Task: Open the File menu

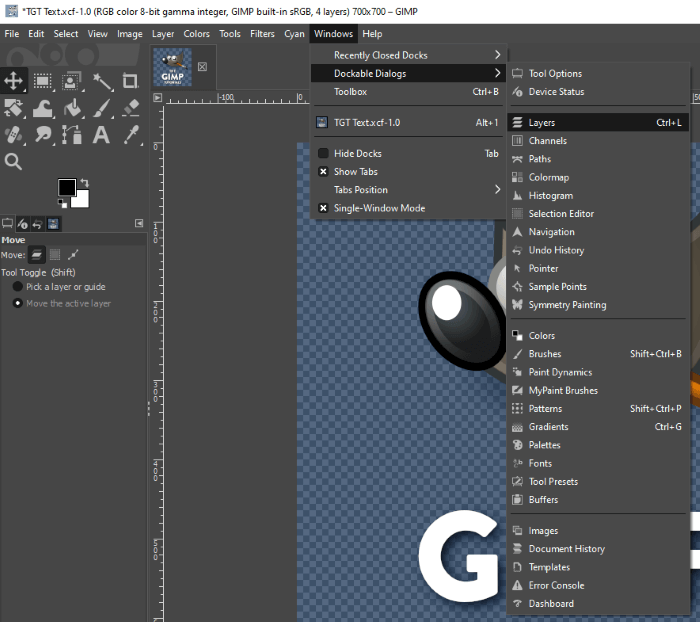Action: click(12, 34)
